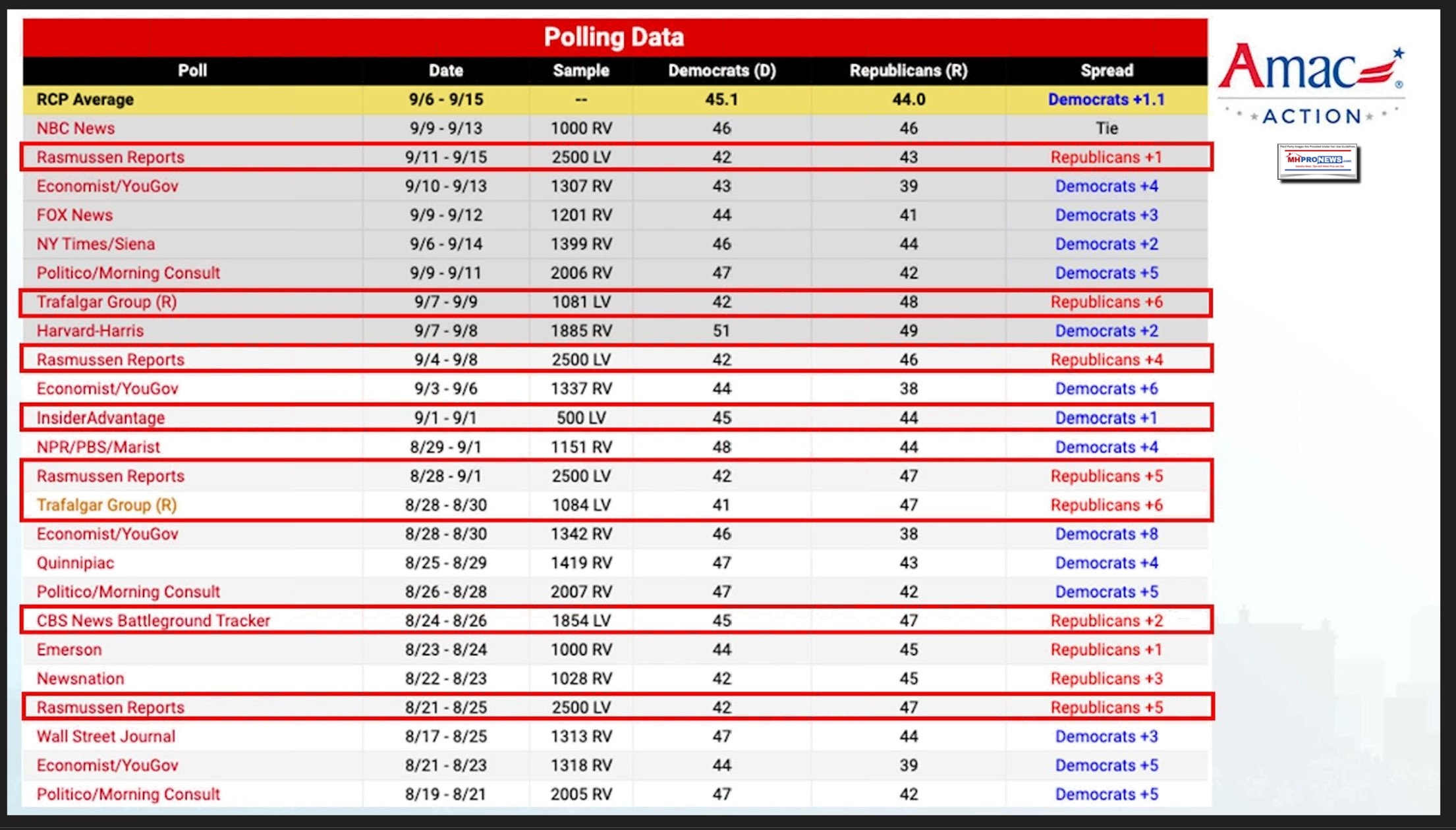Click the Date column header
Viewport: 1456px width, 830px height.
click(x=446, y=70)
